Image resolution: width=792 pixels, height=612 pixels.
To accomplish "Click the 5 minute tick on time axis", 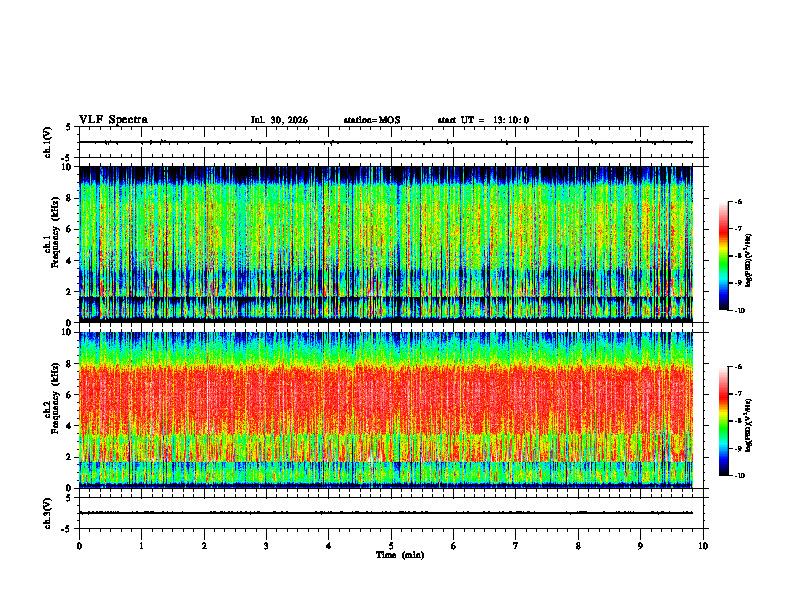I will coord(391,546).
